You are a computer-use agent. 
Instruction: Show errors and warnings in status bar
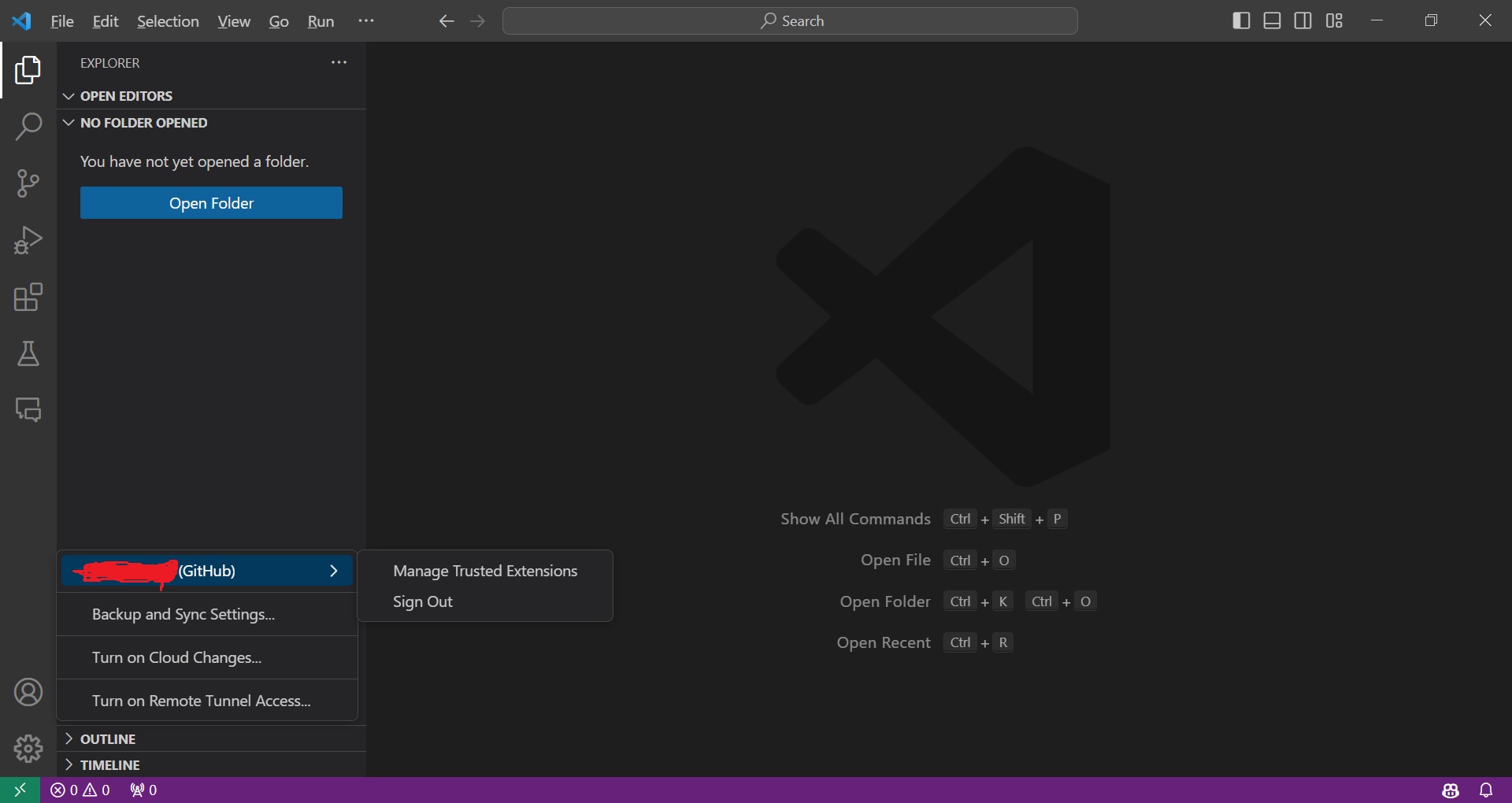pos(80,790)
